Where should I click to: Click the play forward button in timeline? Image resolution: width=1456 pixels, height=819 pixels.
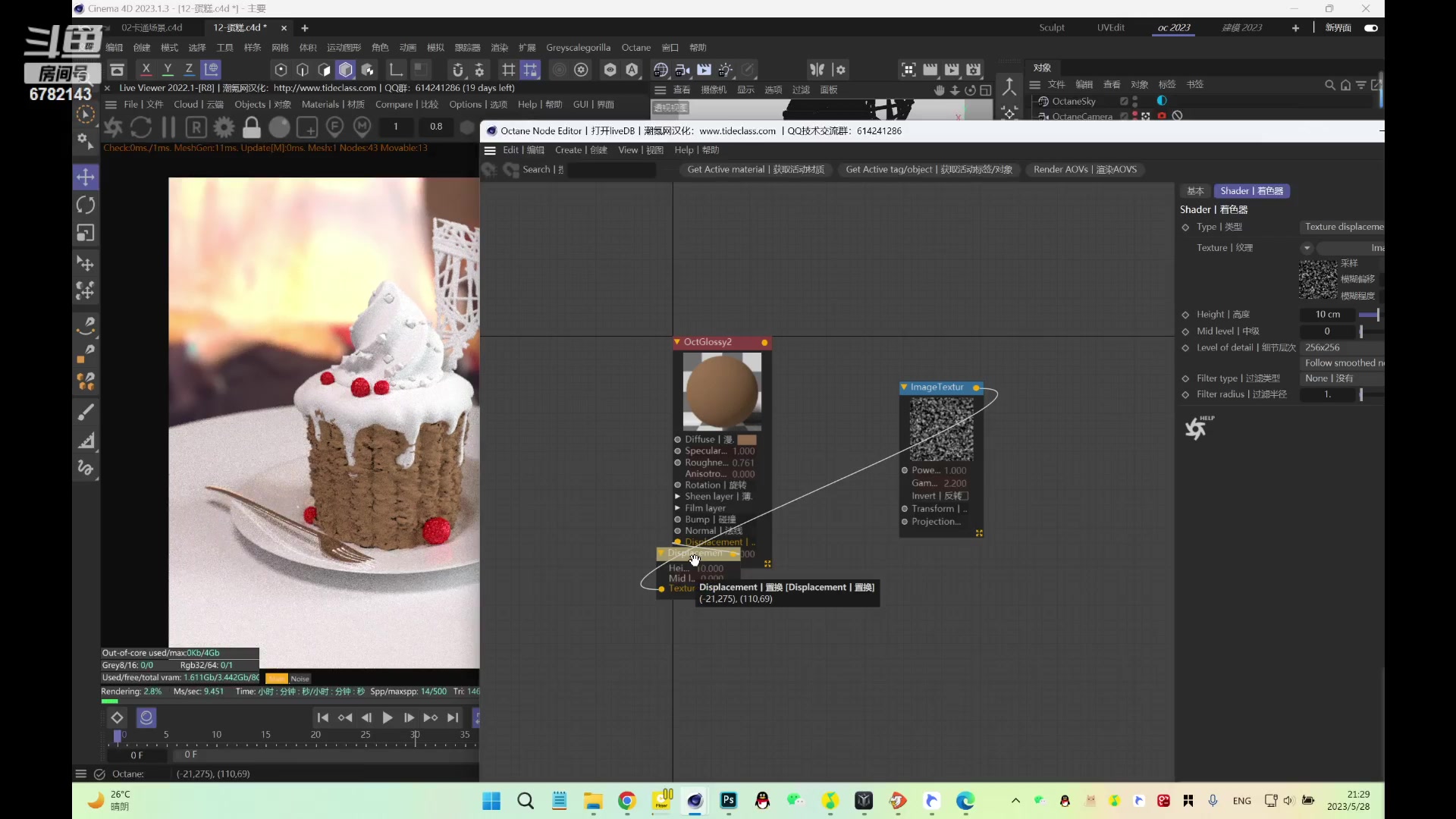(x=388, y=717)
